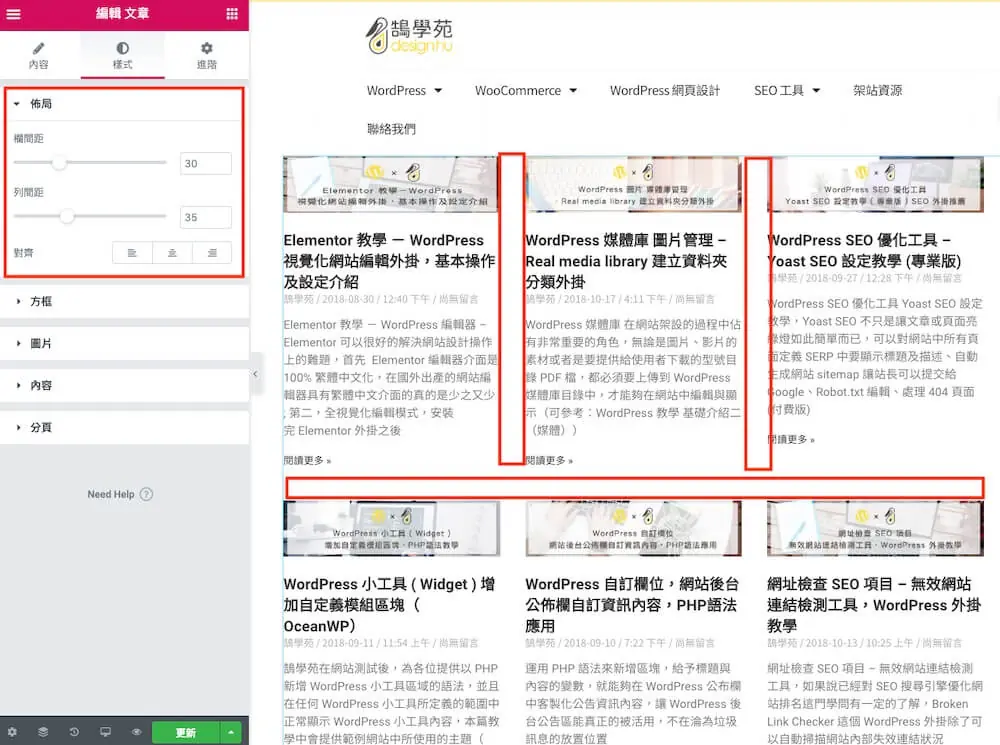This screenshot has height=745, width=1000.
Task: Open WordPress 小工具 Widget post thumbnail
Action: pyautogui.click(x=390, y=528)
